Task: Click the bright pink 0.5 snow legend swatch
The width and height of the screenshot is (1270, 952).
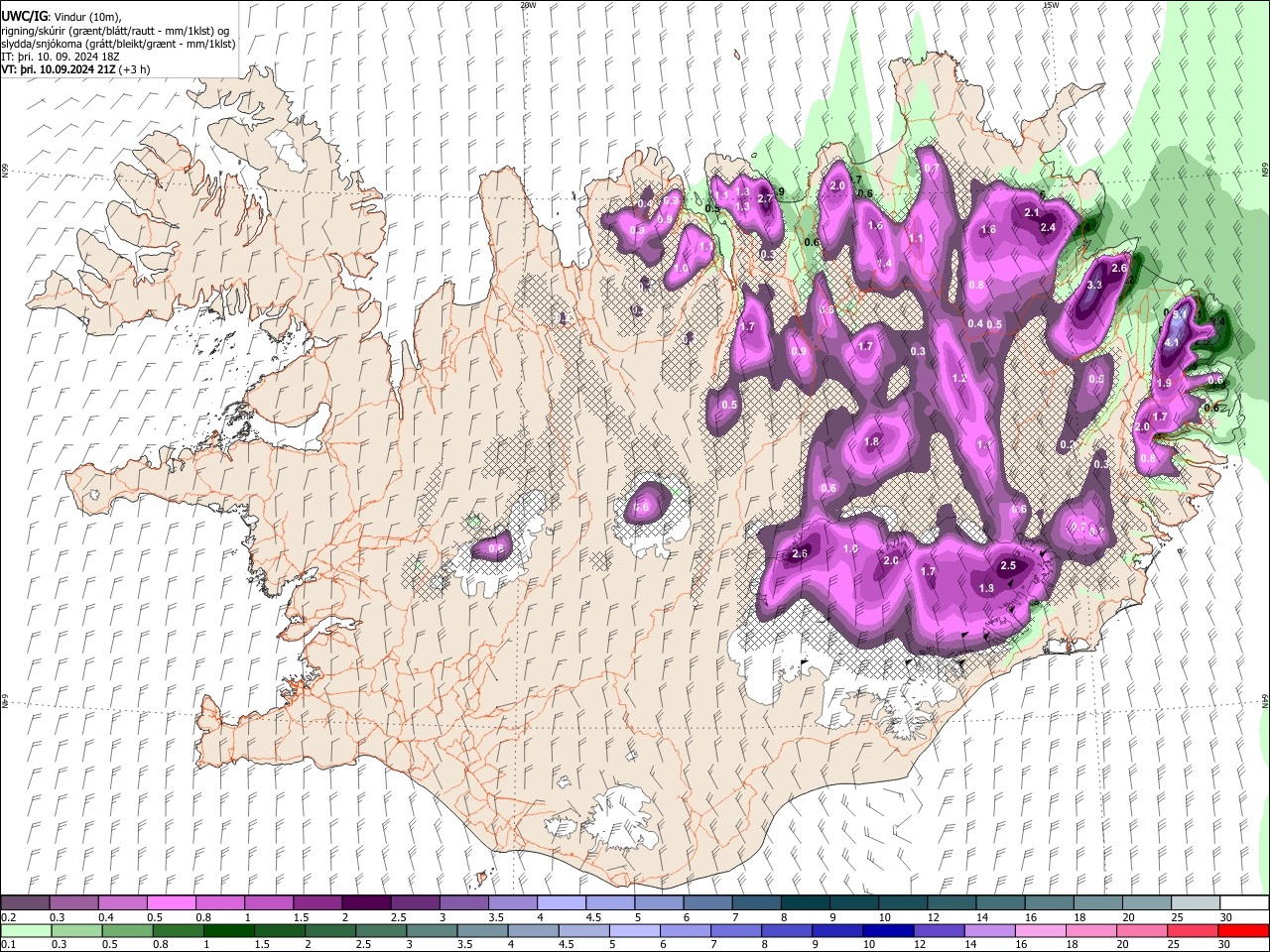Action: [171, 903]
